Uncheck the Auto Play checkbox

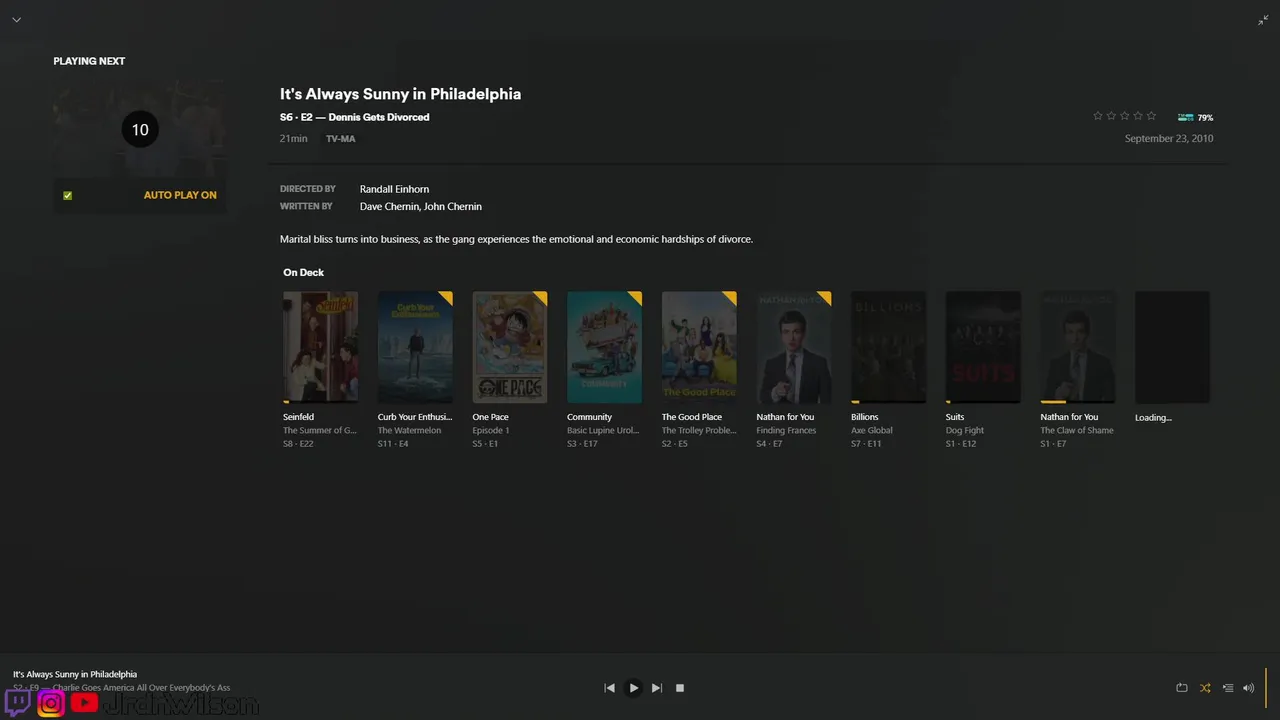click(x=68, y=195)
